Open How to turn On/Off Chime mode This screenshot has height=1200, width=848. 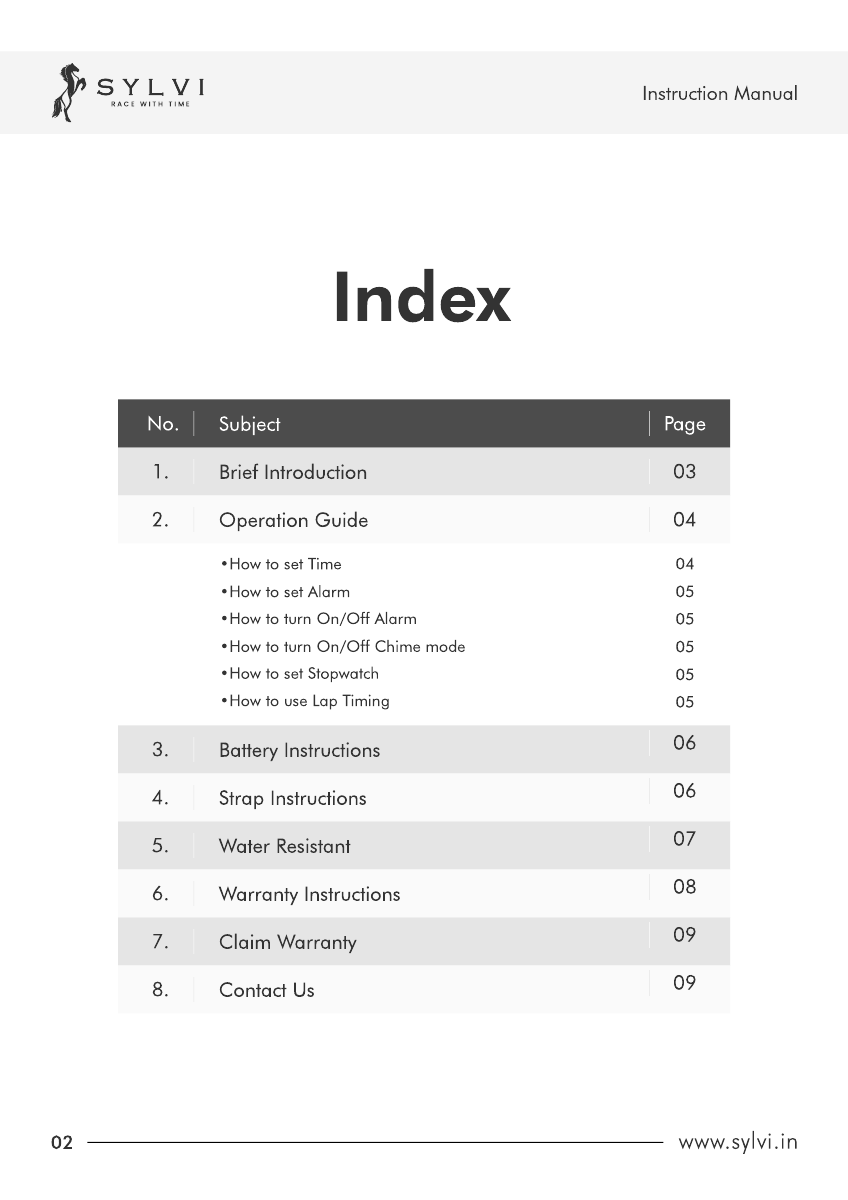342,647
